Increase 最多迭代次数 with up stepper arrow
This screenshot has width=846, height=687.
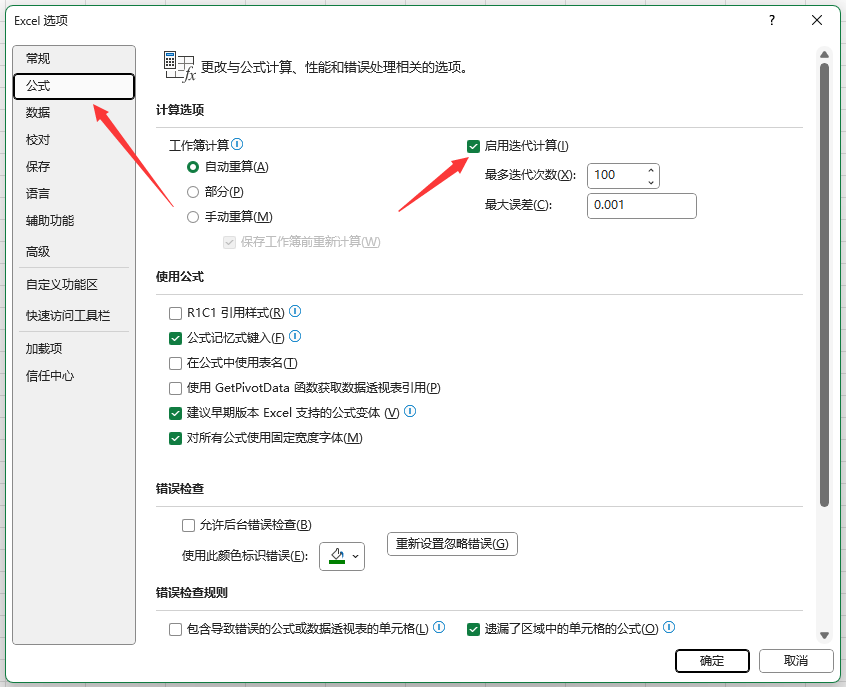[x=651, y=170]
